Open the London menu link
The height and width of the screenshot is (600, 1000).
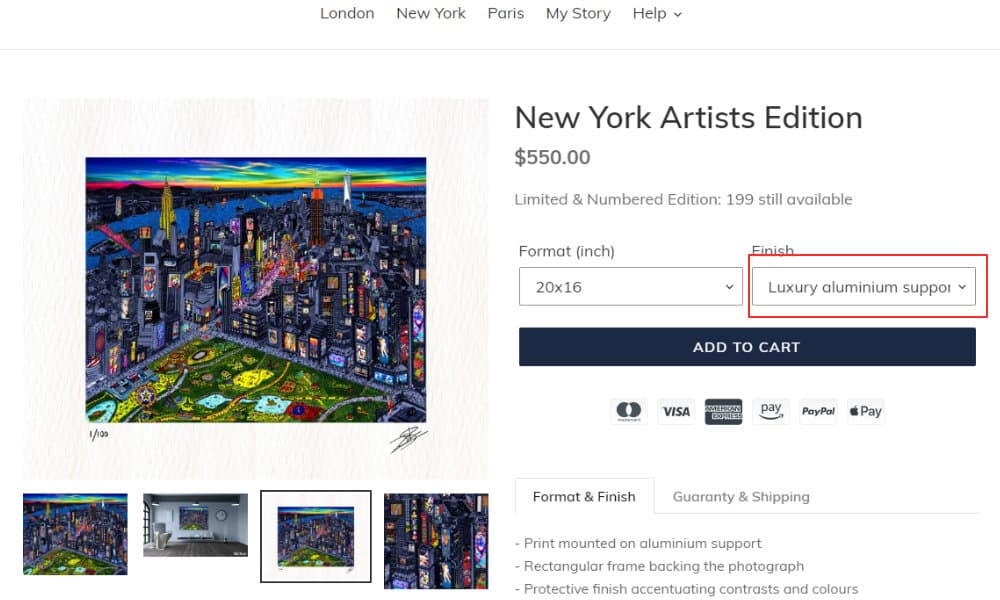347,13
